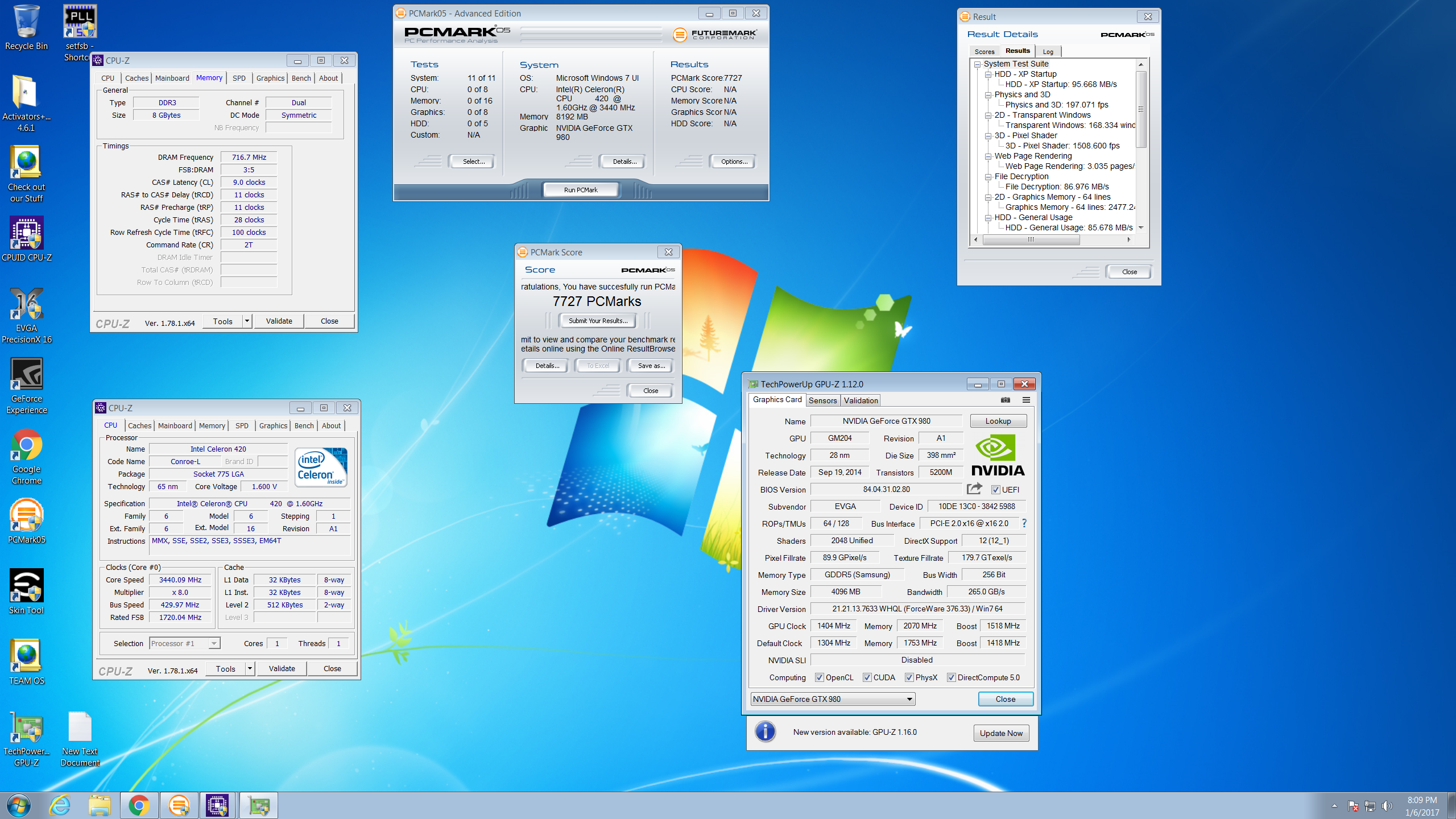Click volume speaker icon in system tray
Viewport: 1456px width, 819px height.
(x=1387, y=806)
